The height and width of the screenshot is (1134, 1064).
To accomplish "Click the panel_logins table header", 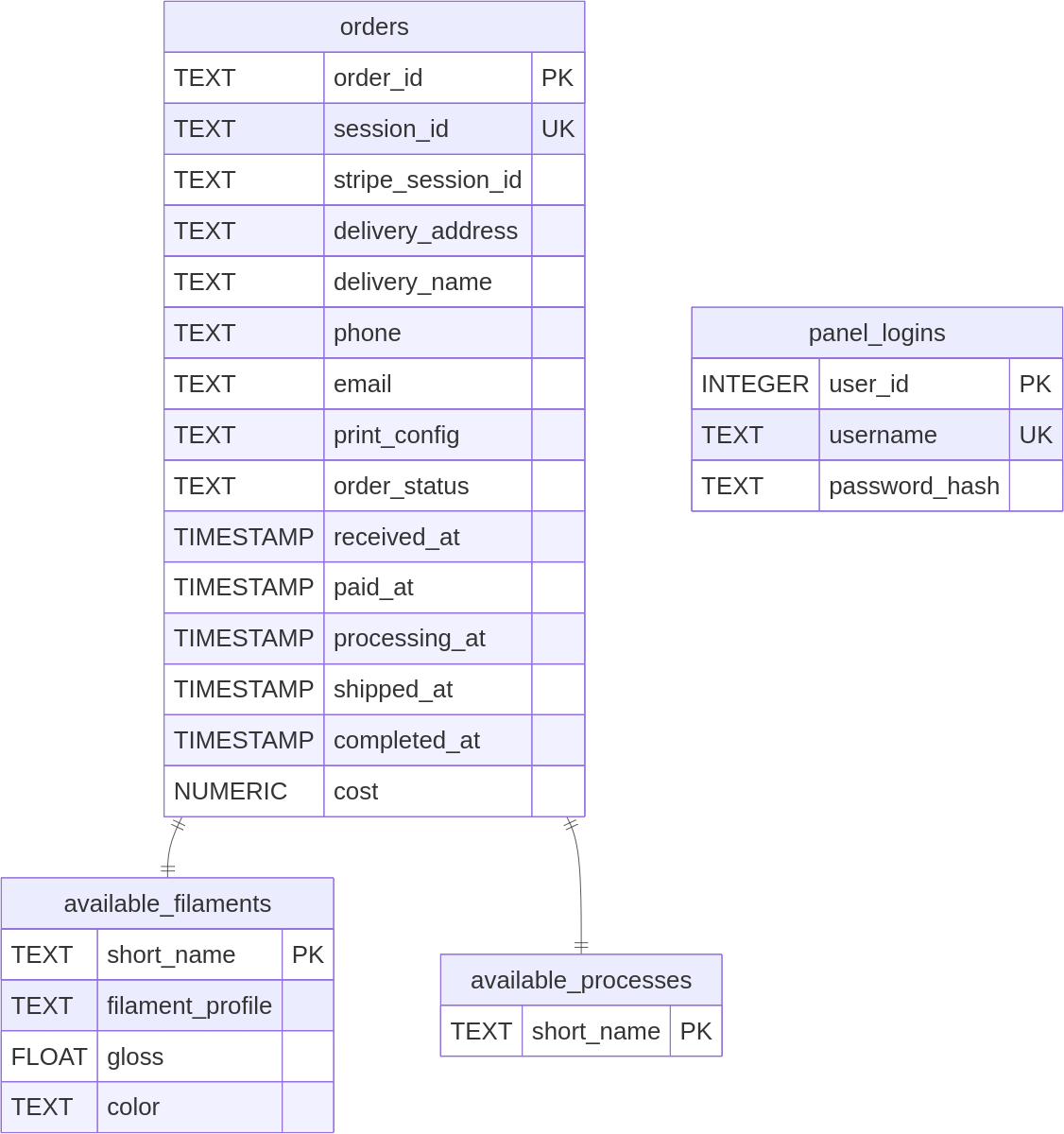I will pyautogui.click(x=877, y=333).
